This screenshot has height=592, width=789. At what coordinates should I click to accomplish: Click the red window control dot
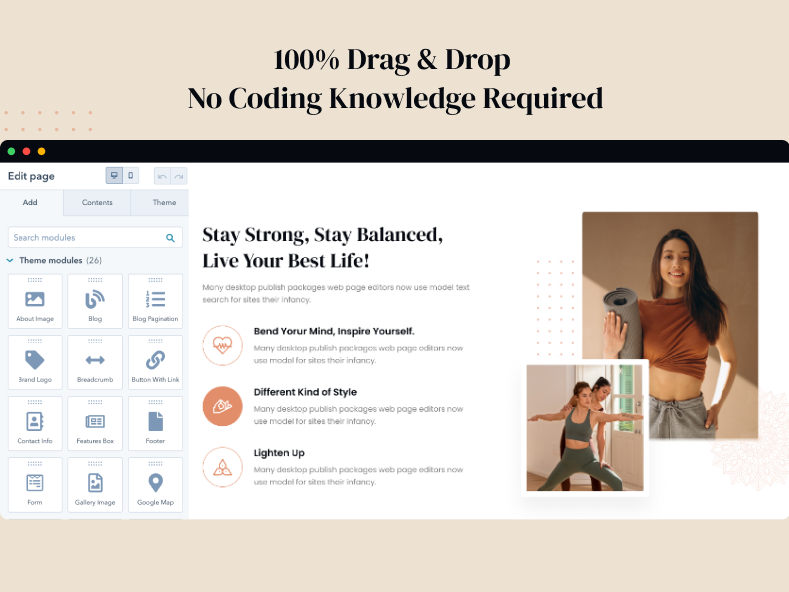(x=27, y=152)
